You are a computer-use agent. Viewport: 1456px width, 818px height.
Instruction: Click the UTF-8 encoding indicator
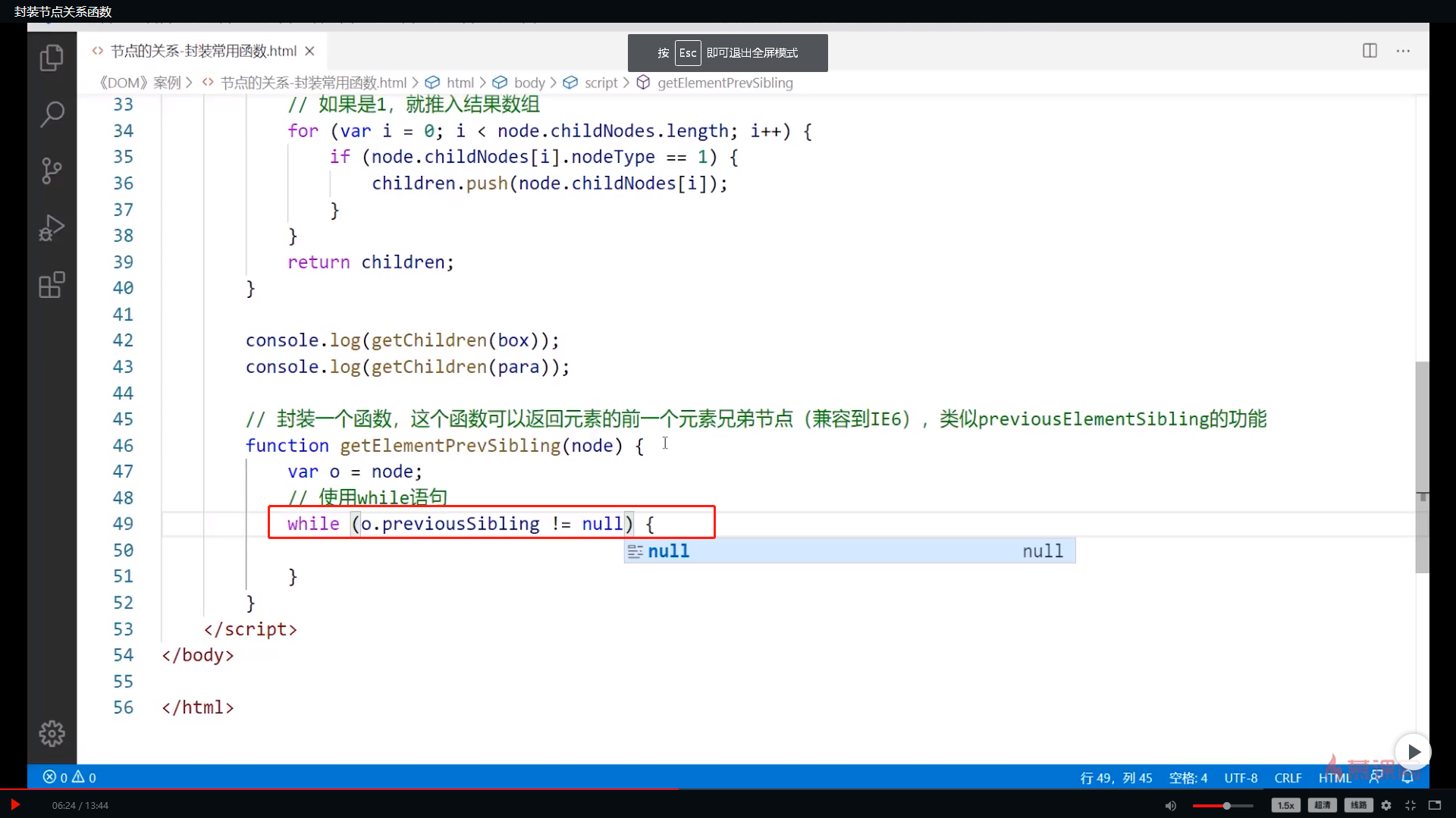[x=1241, y=778]
